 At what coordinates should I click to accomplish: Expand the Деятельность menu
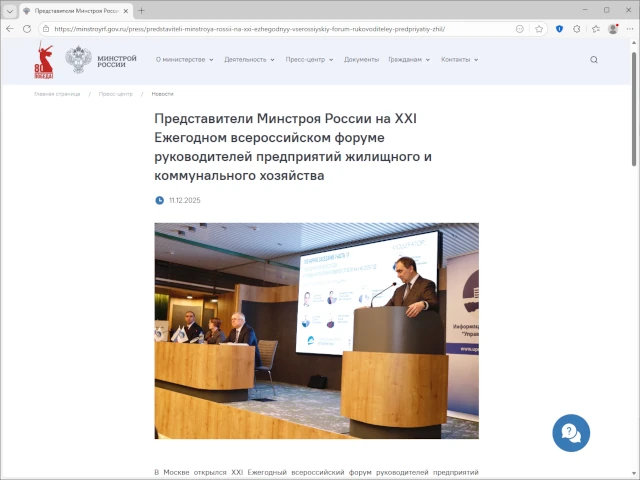tap(249, 60)
